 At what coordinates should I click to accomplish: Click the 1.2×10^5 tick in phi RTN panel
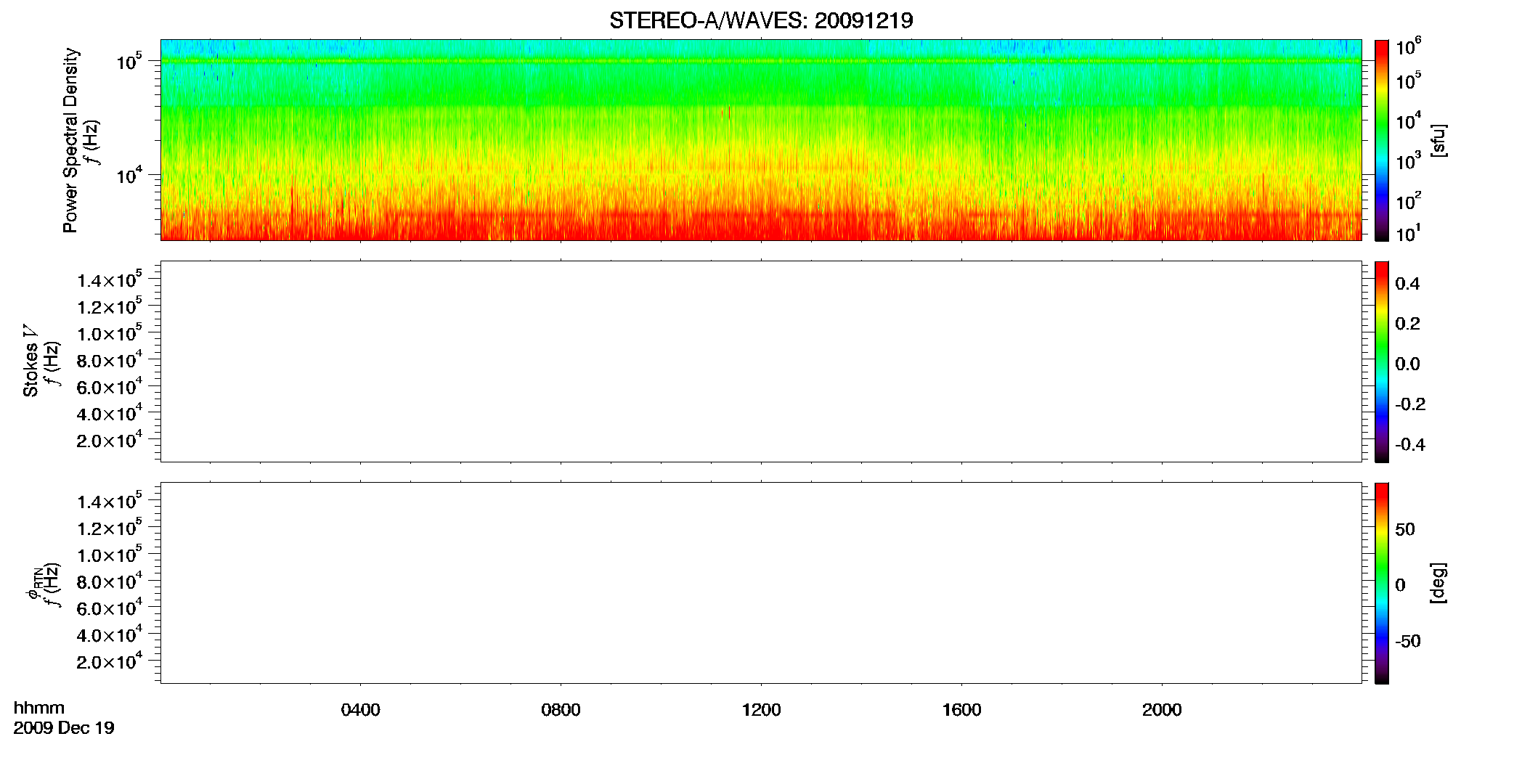[x=110, y=528]
